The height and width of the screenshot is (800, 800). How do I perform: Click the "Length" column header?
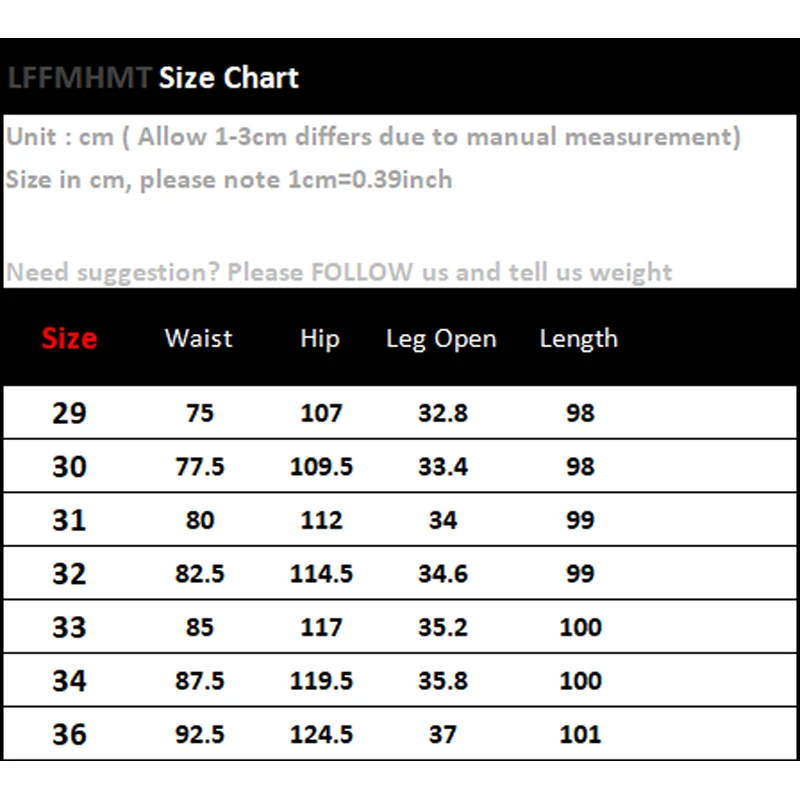coord(578,339)
